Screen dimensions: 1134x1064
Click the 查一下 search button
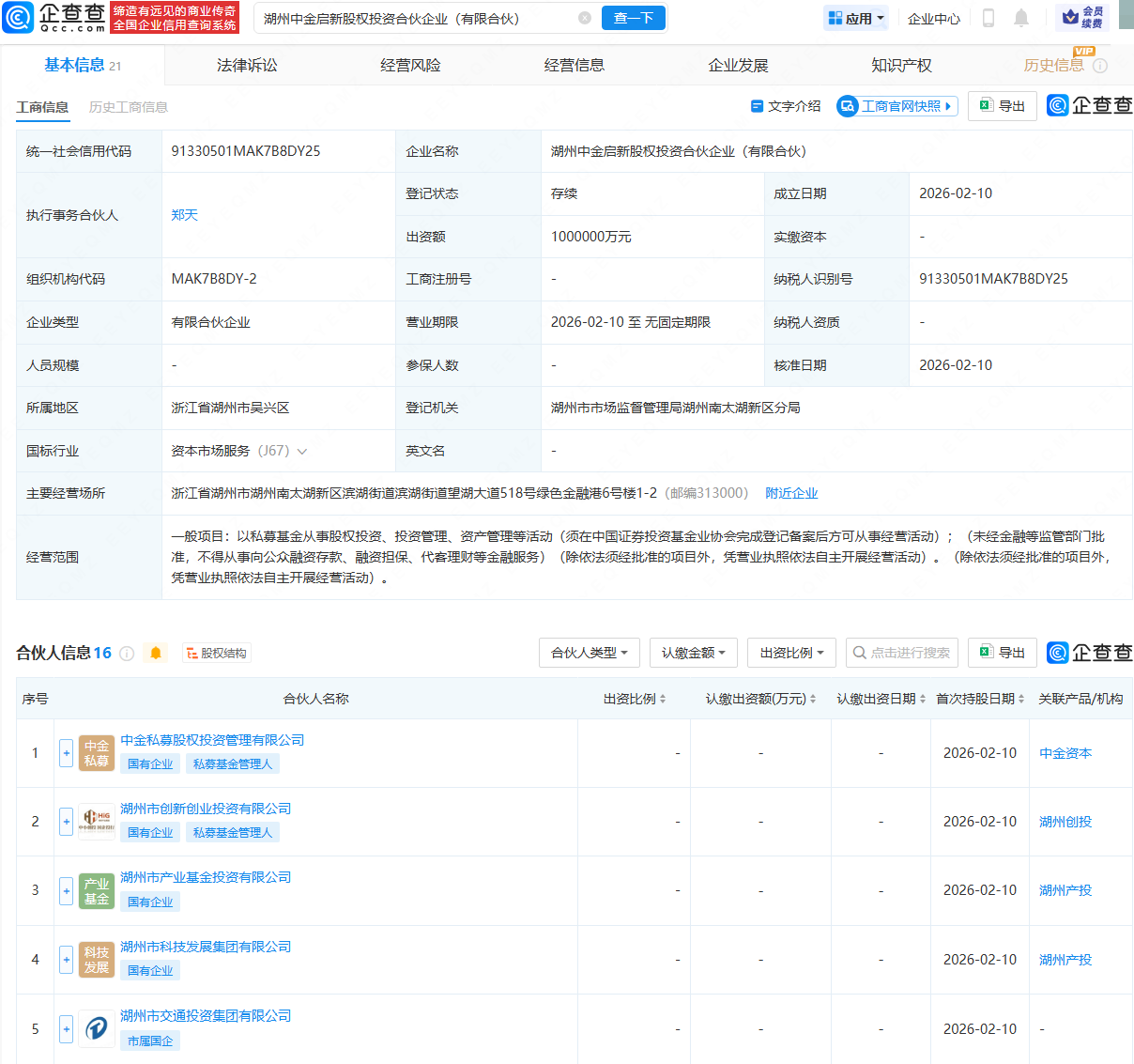pyautogui.click(x=634, y=18)
